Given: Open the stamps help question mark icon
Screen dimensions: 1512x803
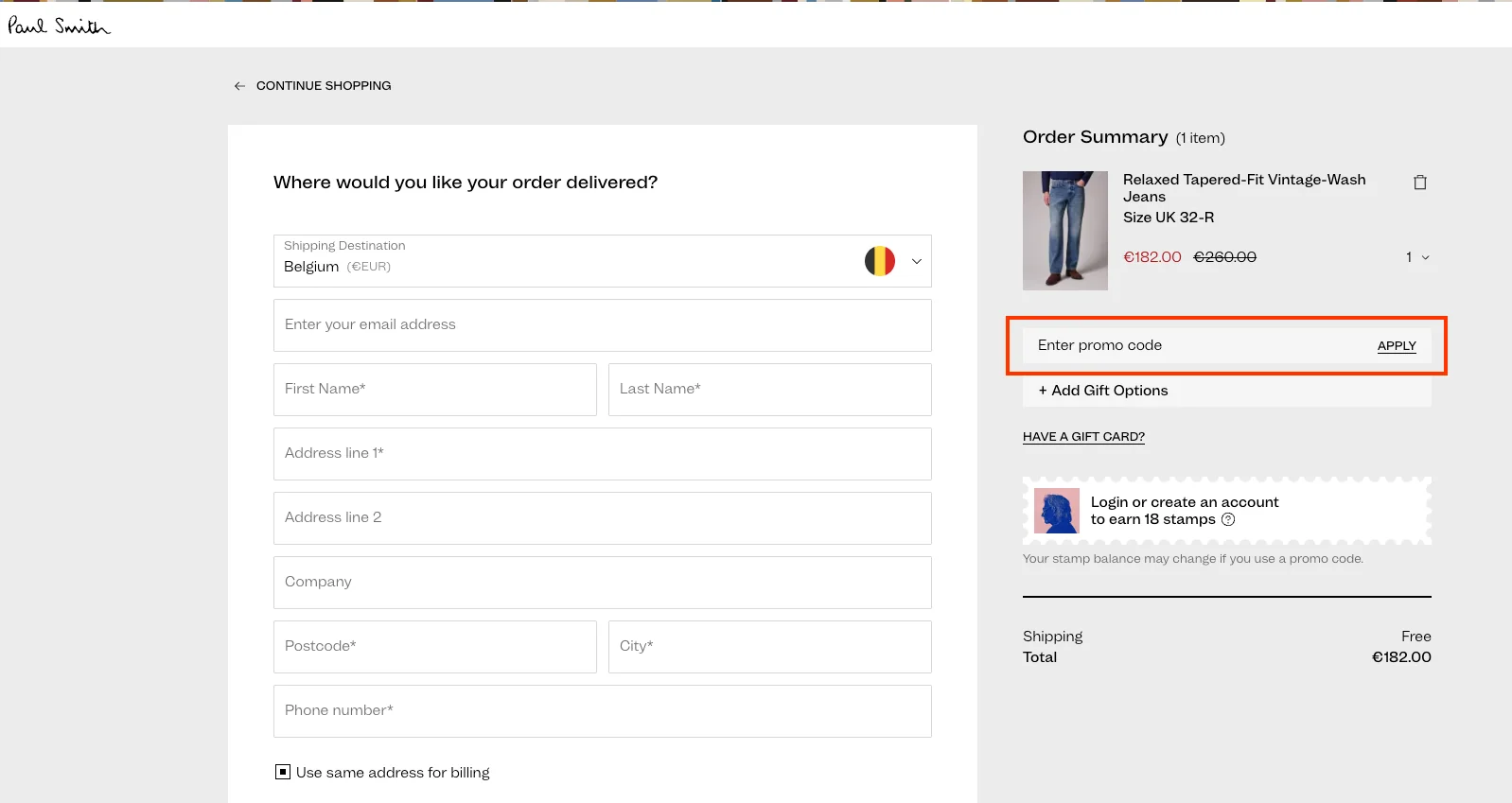Looking at the screenshot, I should (x=1228, y=519).
